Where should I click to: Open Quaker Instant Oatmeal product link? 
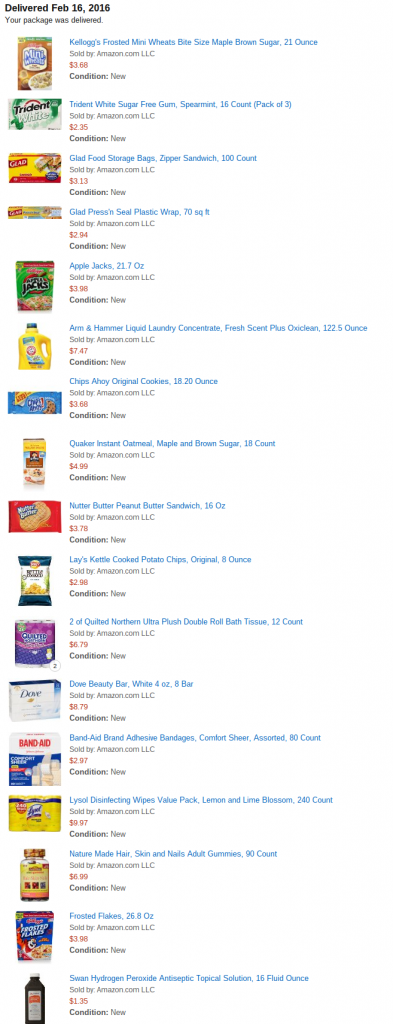tap(172, 443)
